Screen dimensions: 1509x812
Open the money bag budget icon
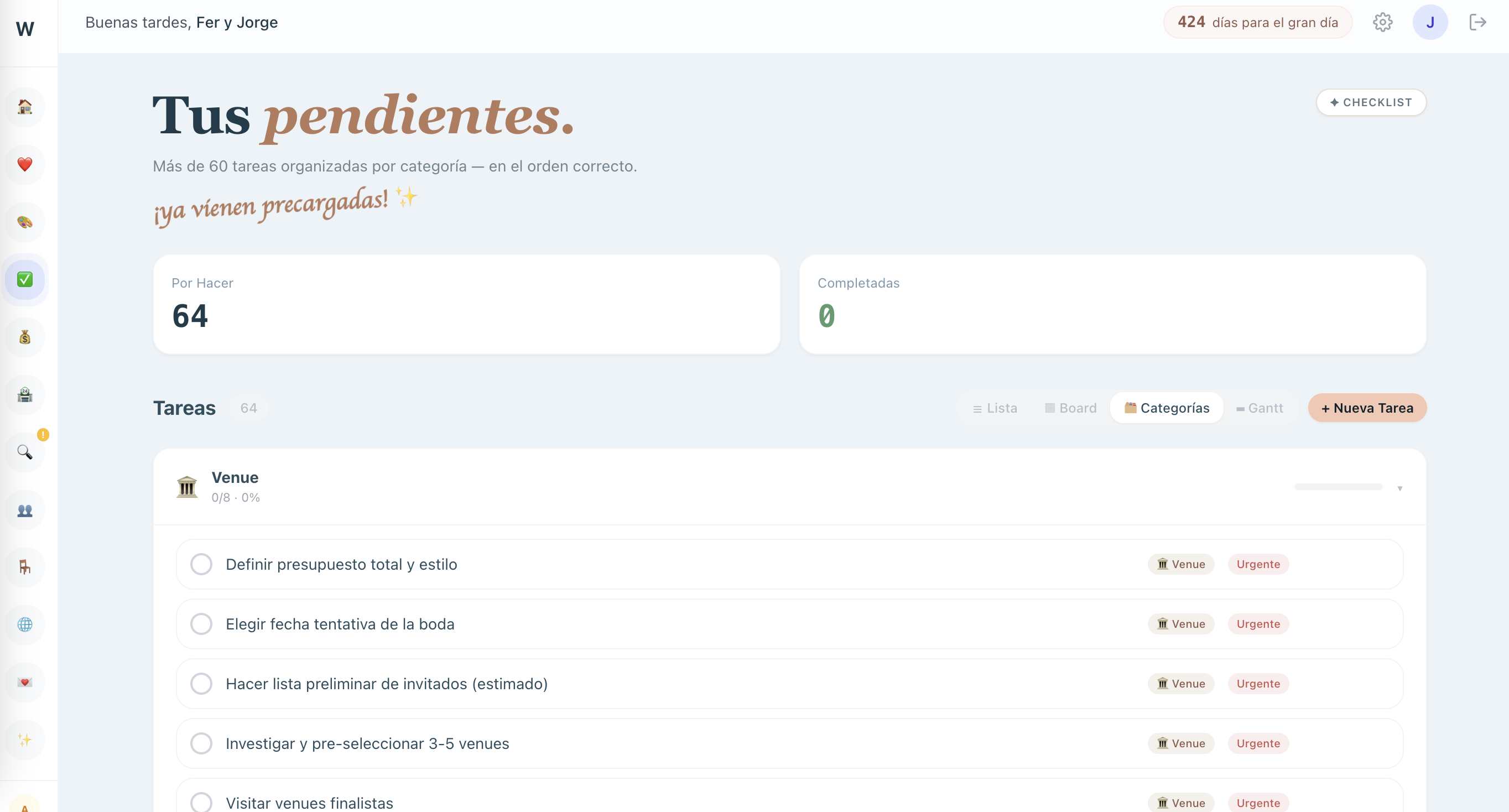click(x=24, y=337)
